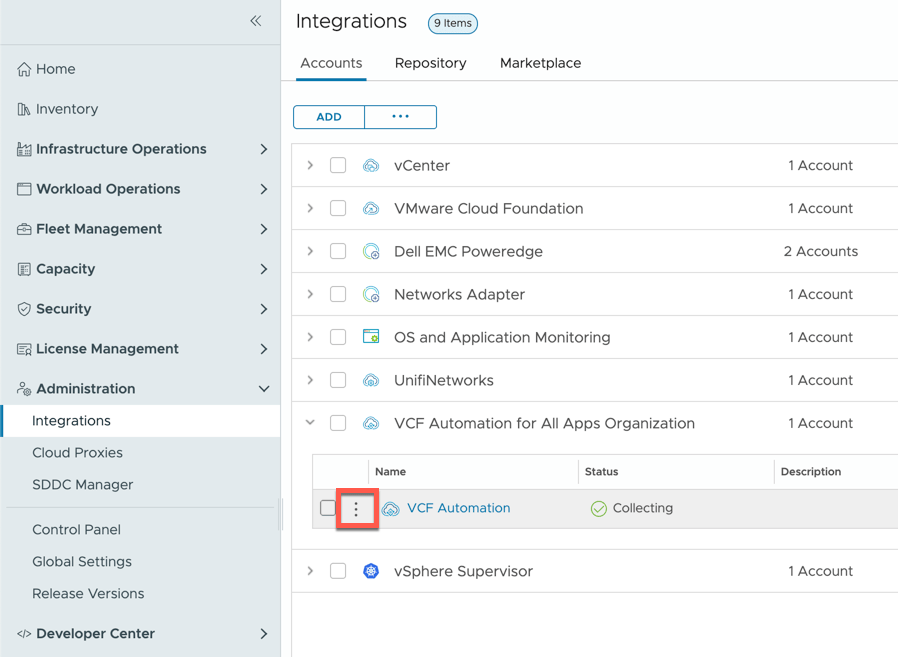The height and width of the screenshot is (657, 898).
Task: Tick the UnifiNetworks checkbox
Action: (x=338, y=380)
